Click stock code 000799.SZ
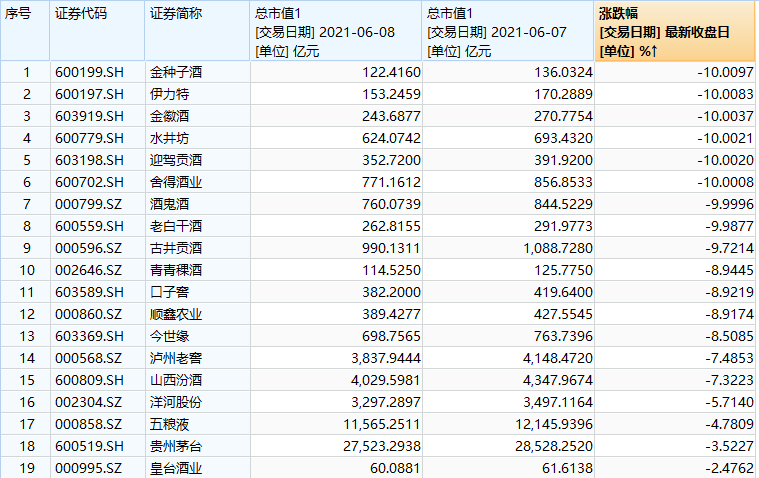Screen dimensions: 759x478 coord(89,204)
